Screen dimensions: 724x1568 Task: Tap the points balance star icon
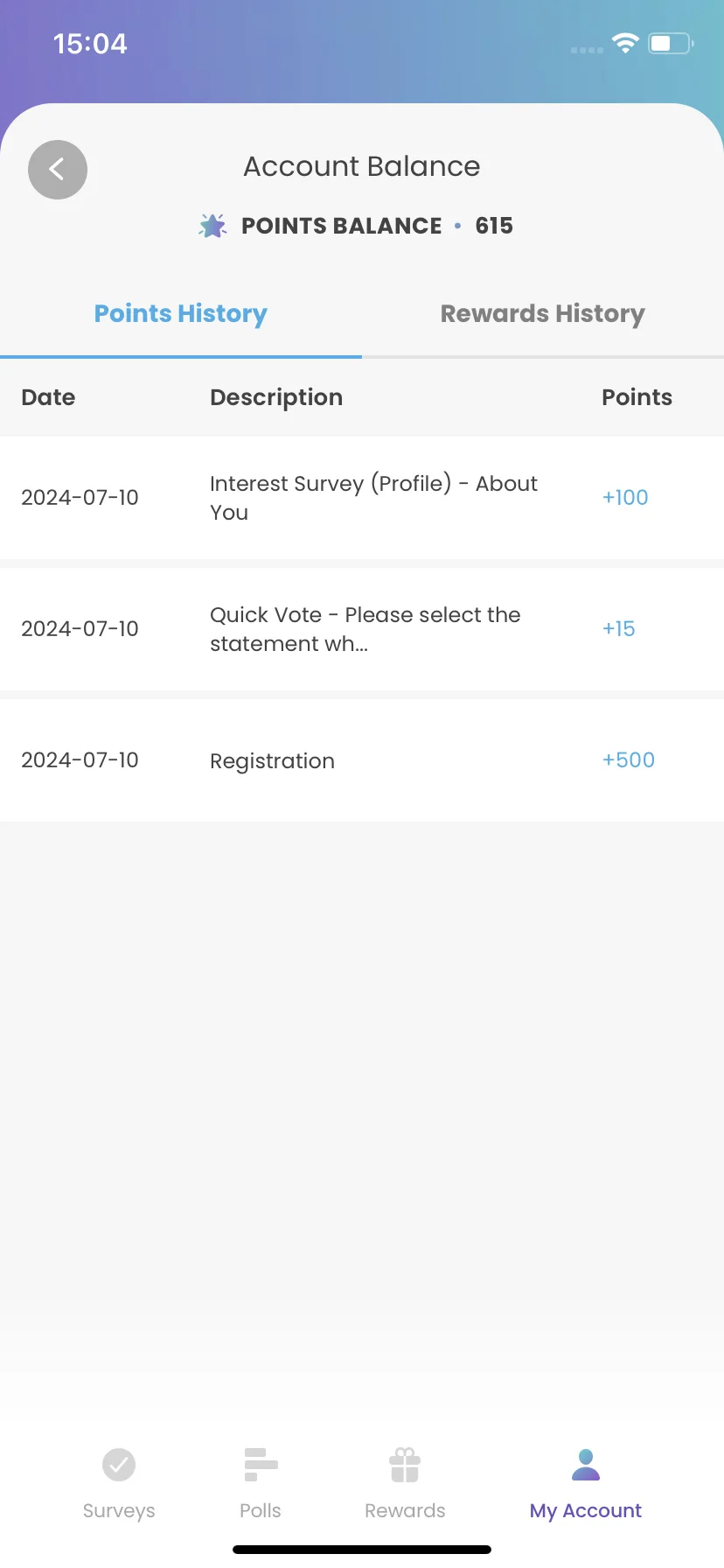212,226
